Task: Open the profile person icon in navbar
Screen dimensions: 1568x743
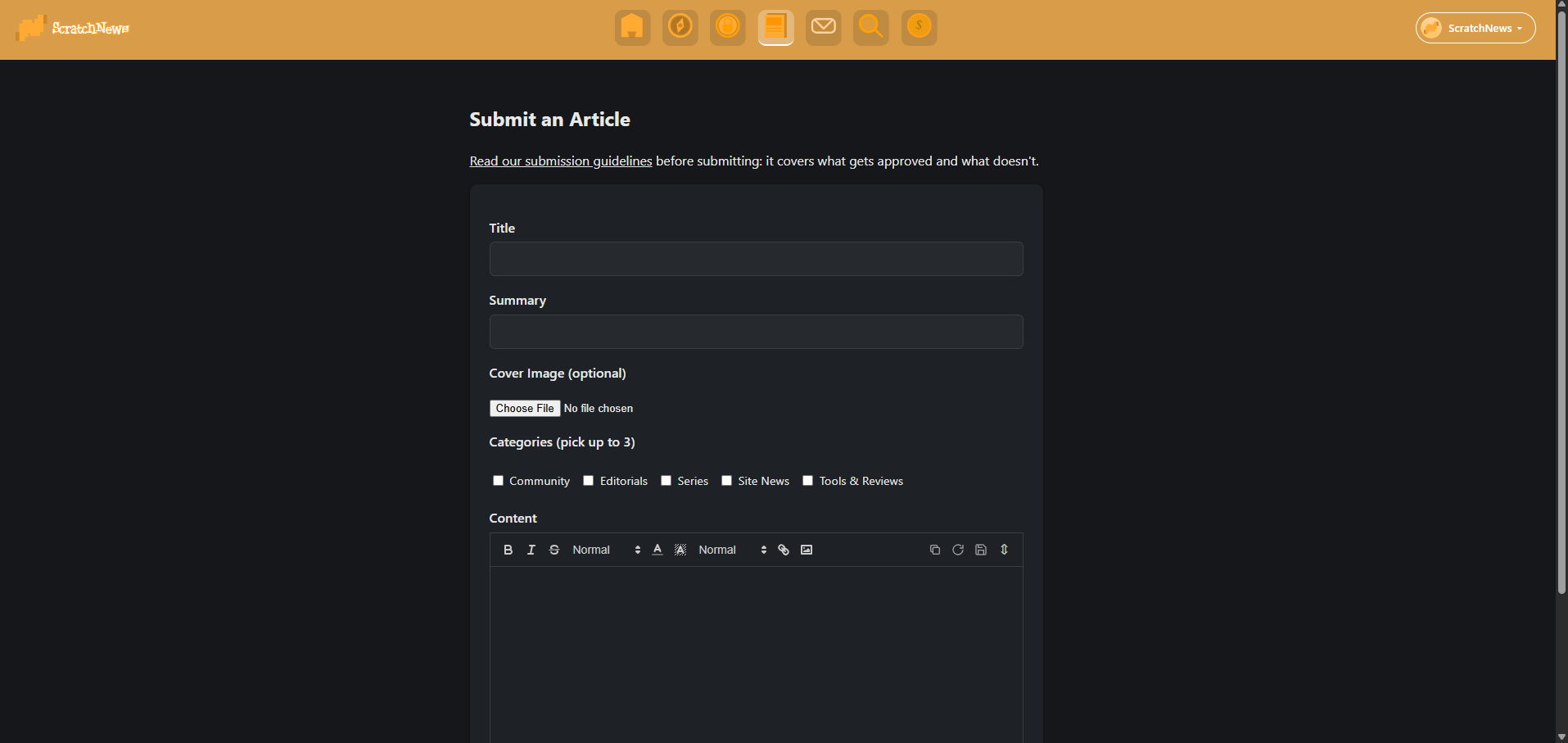Action: click(727, 28)
